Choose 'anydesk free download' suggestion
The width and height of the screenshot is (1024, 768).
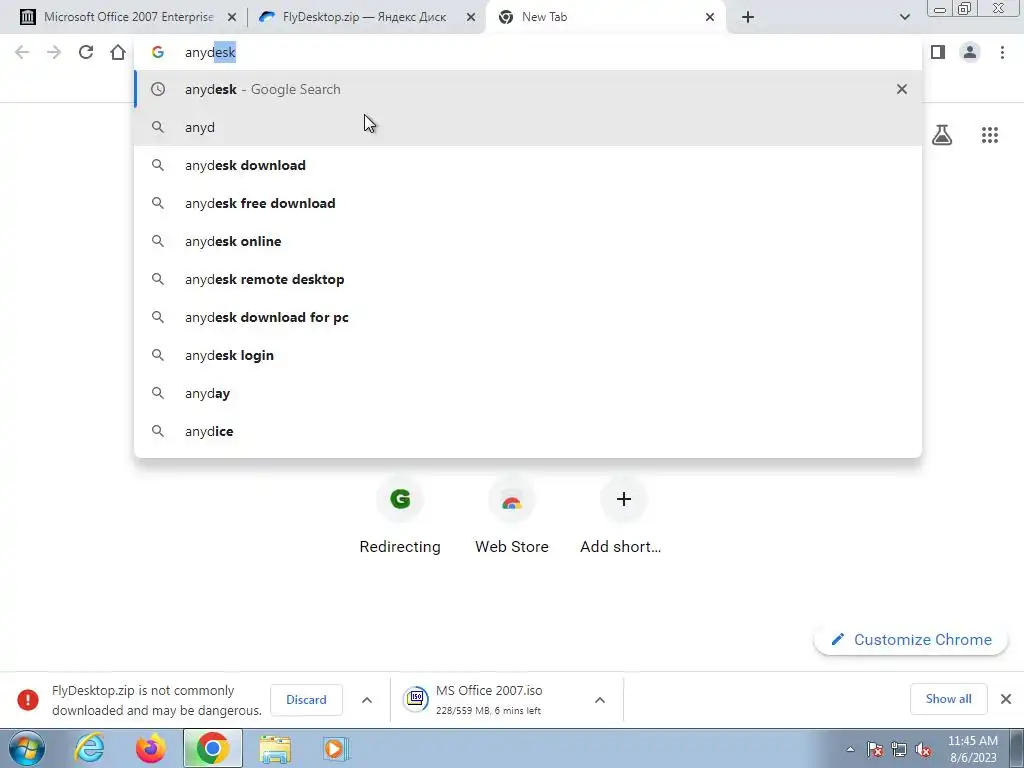pyautogui.click(x=528, y=203)
